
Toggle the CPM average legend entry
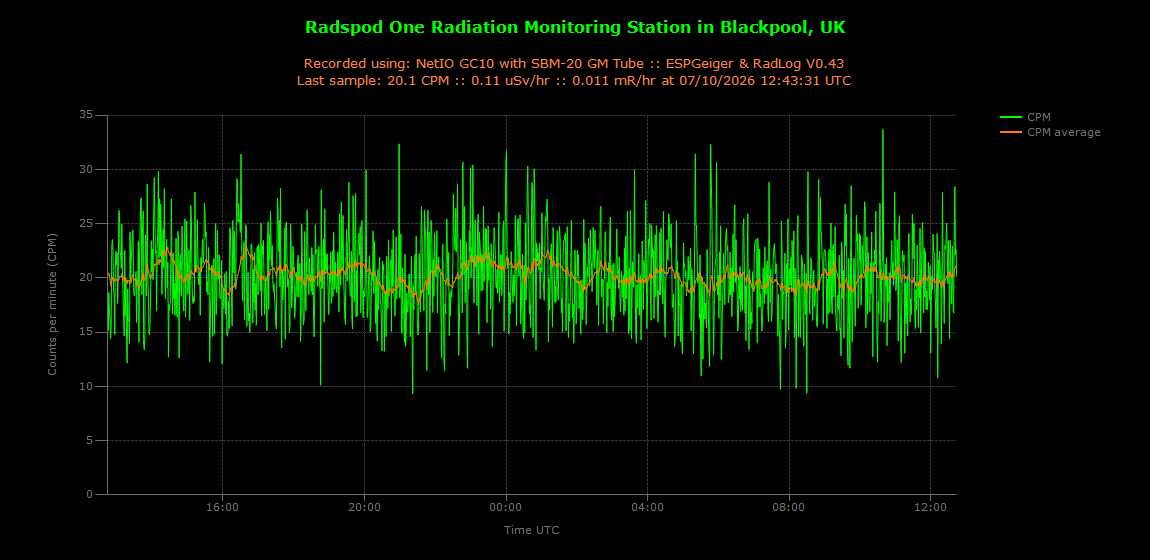[1050, 132]
